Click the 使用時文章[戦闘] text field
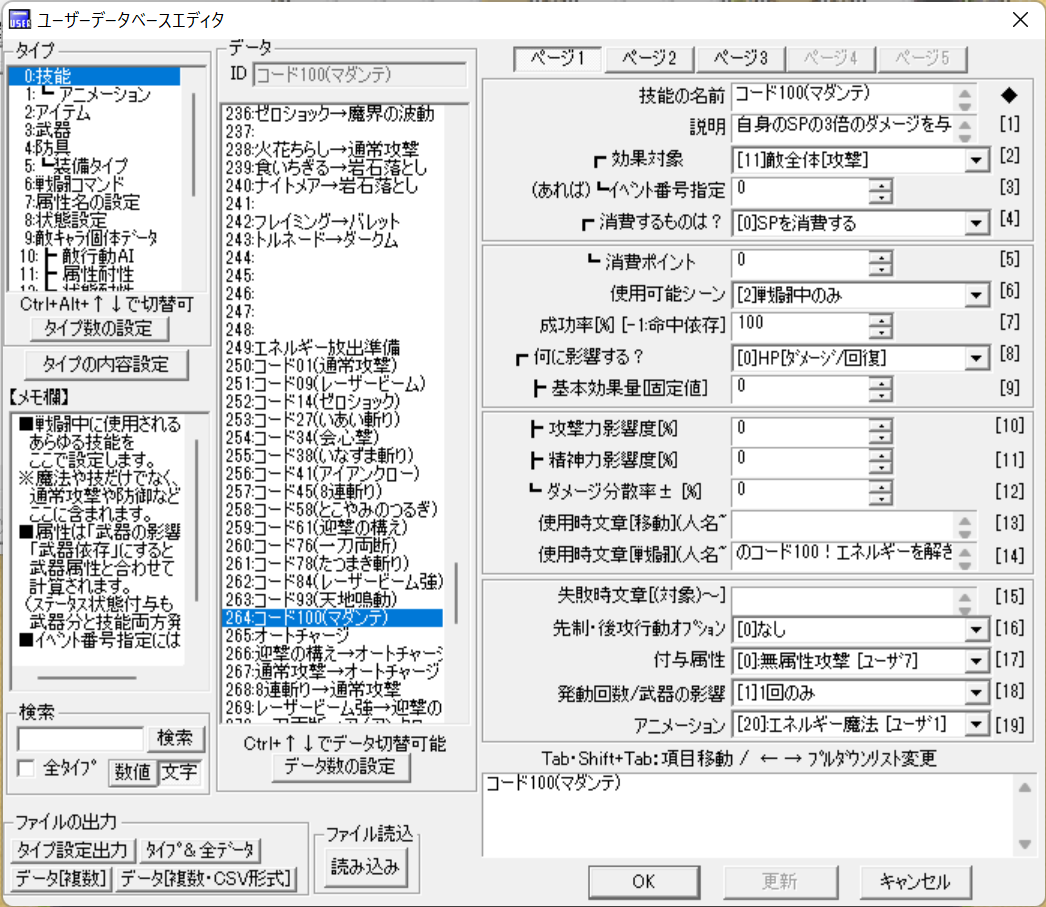Screen dimensions: 1046x907 point(843,554)
